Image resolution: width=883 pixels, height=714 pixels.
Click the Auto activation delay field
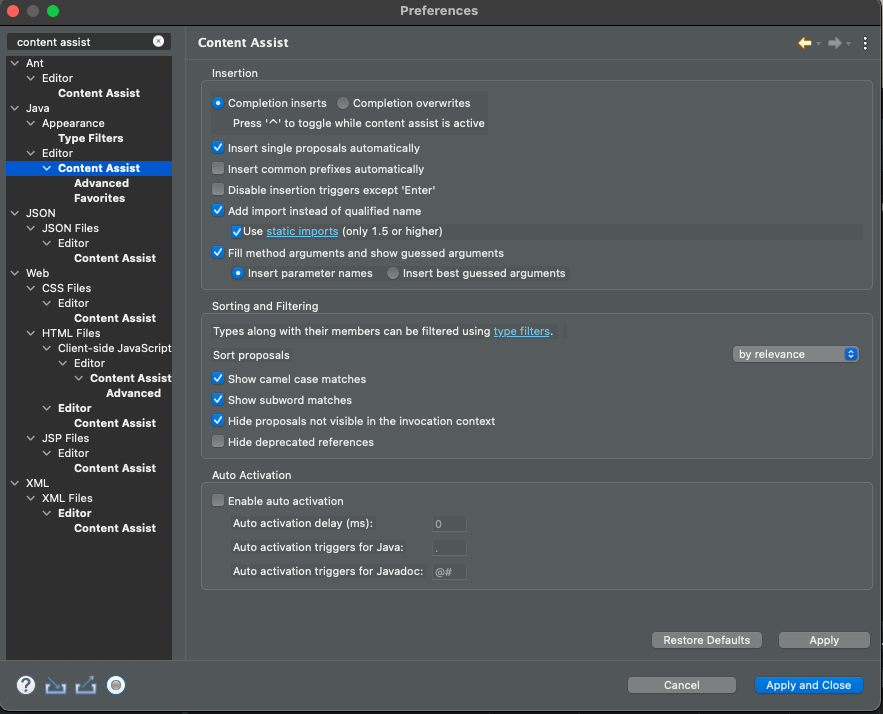449,524
